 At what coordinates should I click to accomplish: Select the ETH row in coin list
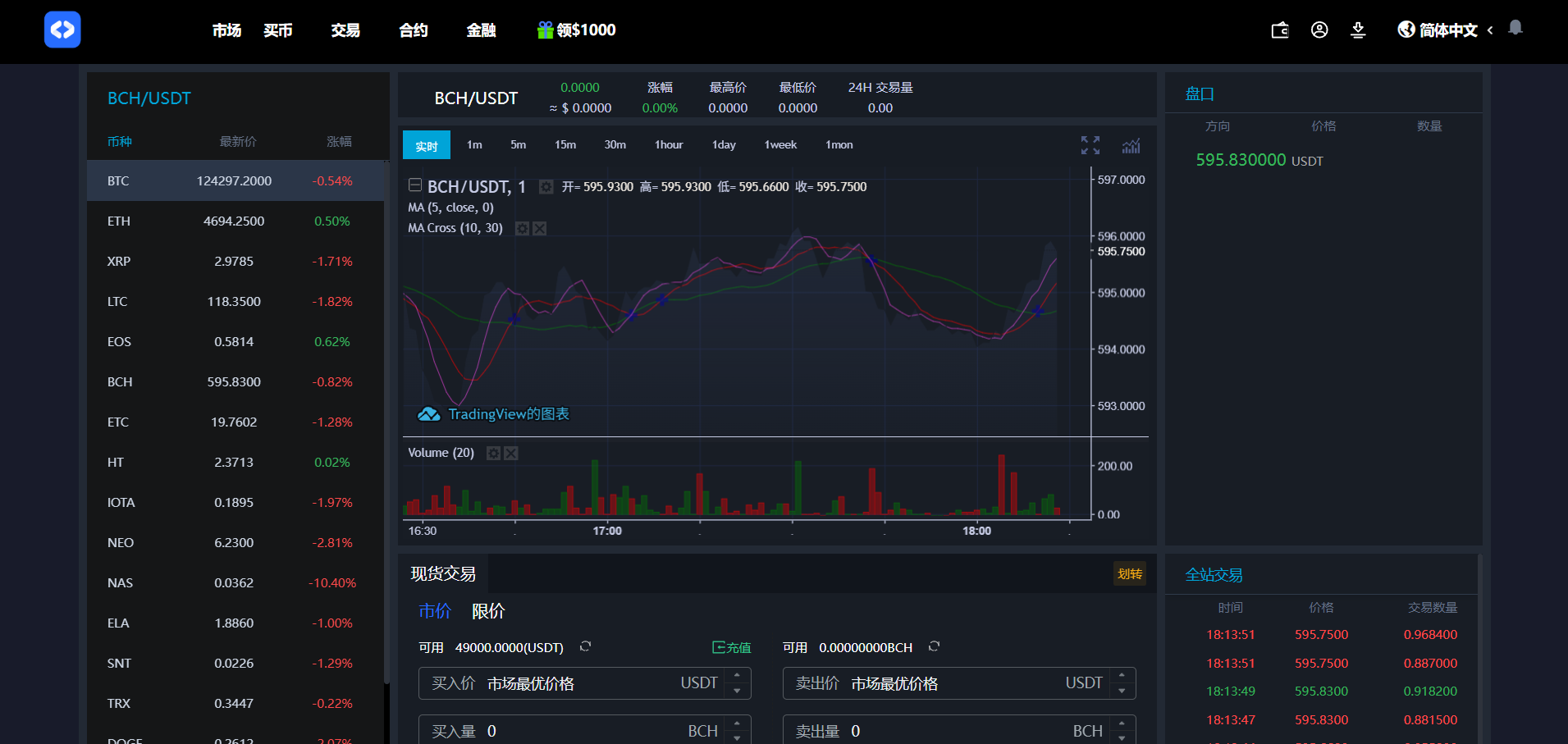point(235,221)
